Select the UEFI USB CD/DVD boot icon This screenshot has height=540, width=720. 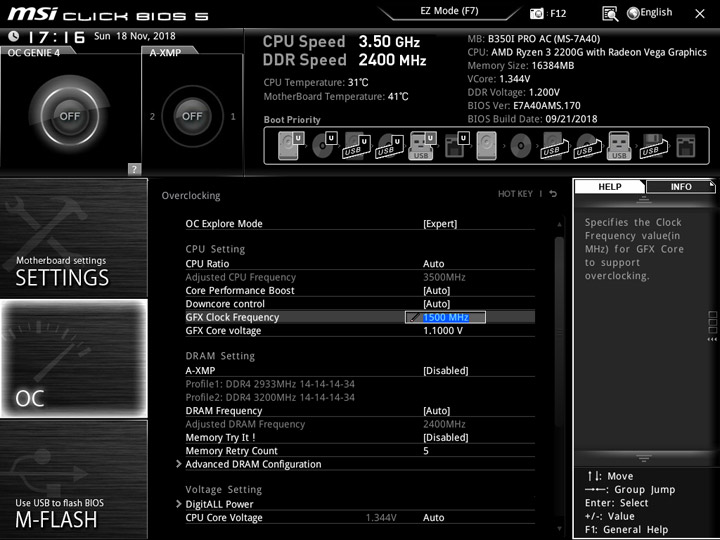tap(390, 146)
